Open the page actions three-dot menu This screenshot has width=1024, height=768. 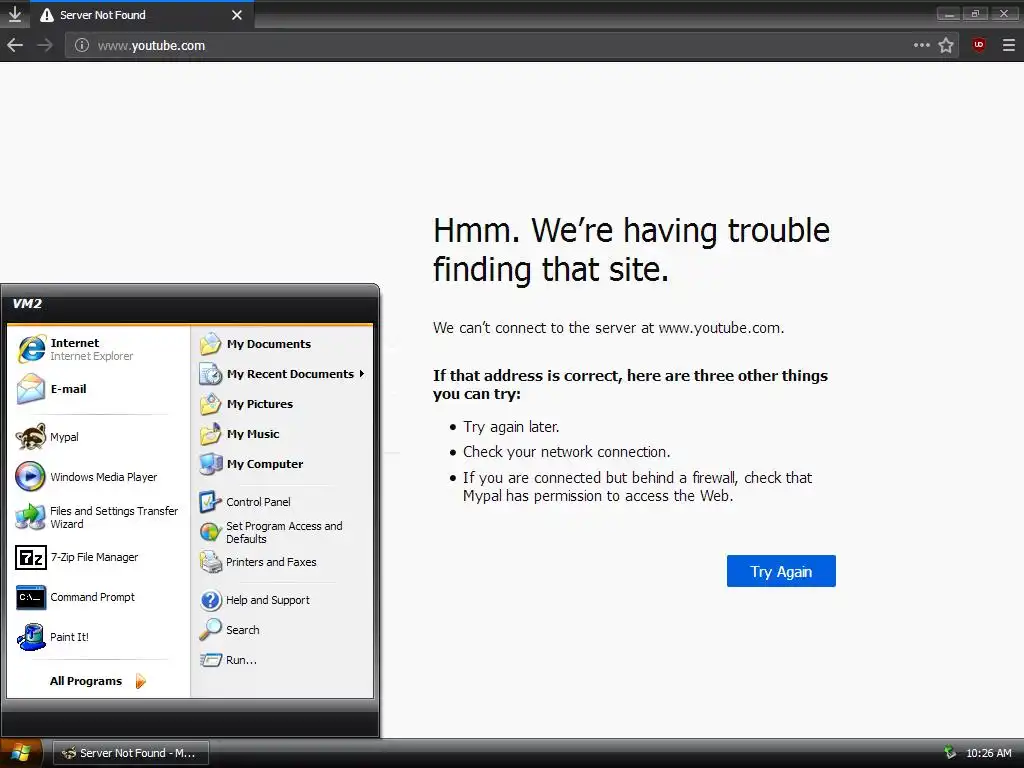point(921,45)
